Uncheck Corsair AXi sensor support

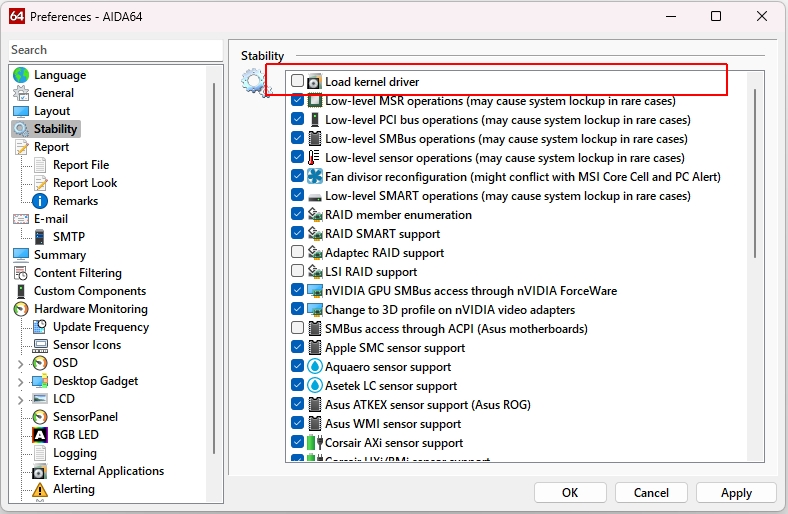tap(298, 442)
